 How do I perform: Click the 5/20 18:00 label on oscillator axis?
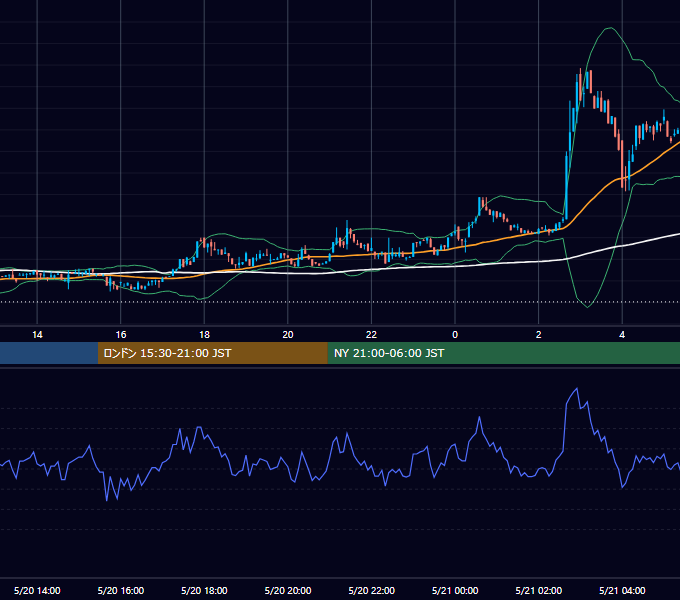click(204, 590)
